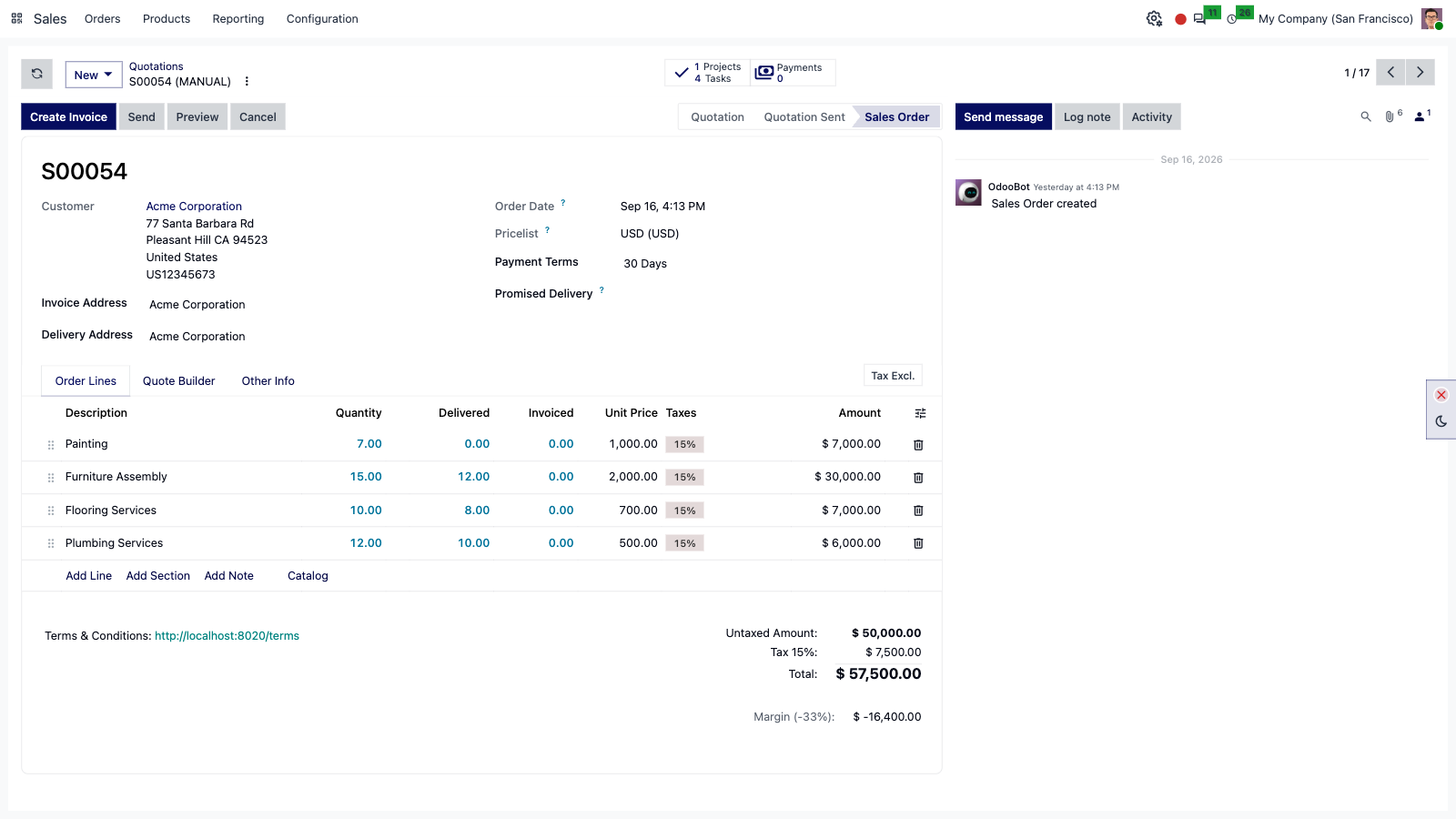This screenshot has width=1456, height=819.
Task: Delete the Furniture Assembly order line
Action: [x=918, y=478]
